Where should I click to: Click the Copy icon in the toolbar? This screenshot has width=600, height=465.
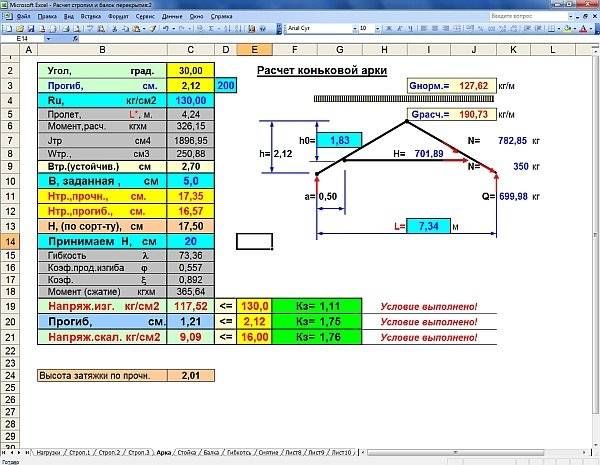(x=125, y=29)
